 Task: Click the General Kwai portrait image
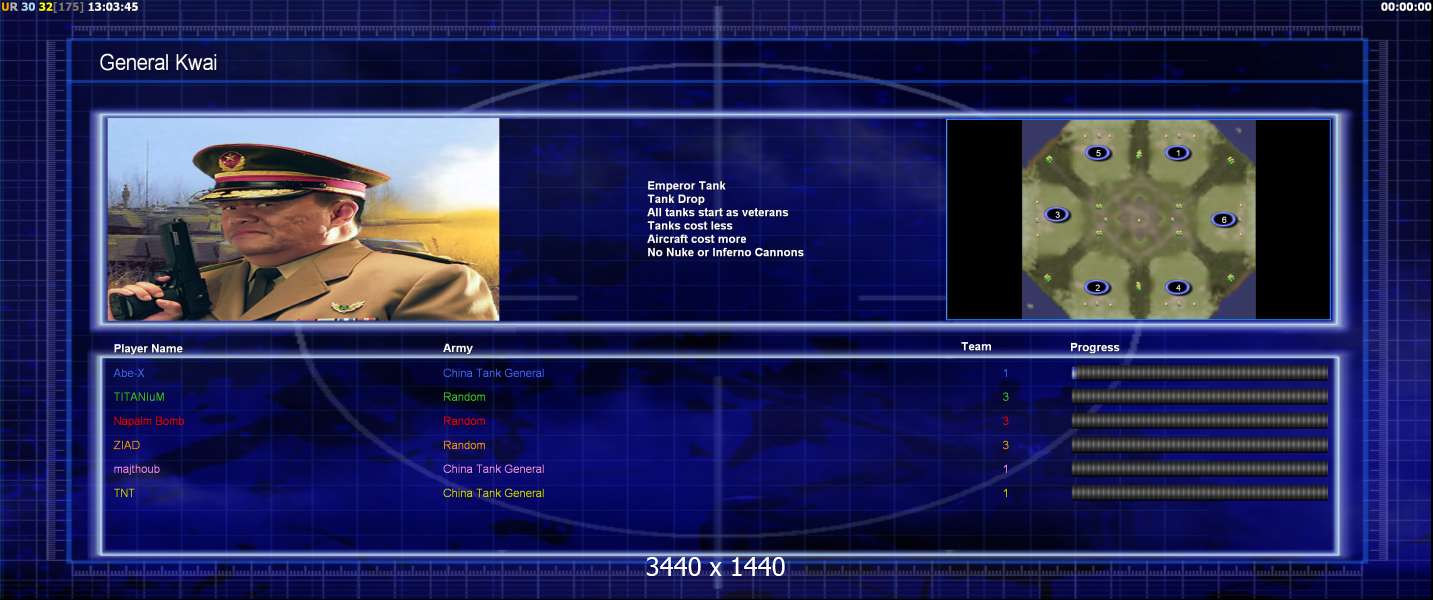303,219
